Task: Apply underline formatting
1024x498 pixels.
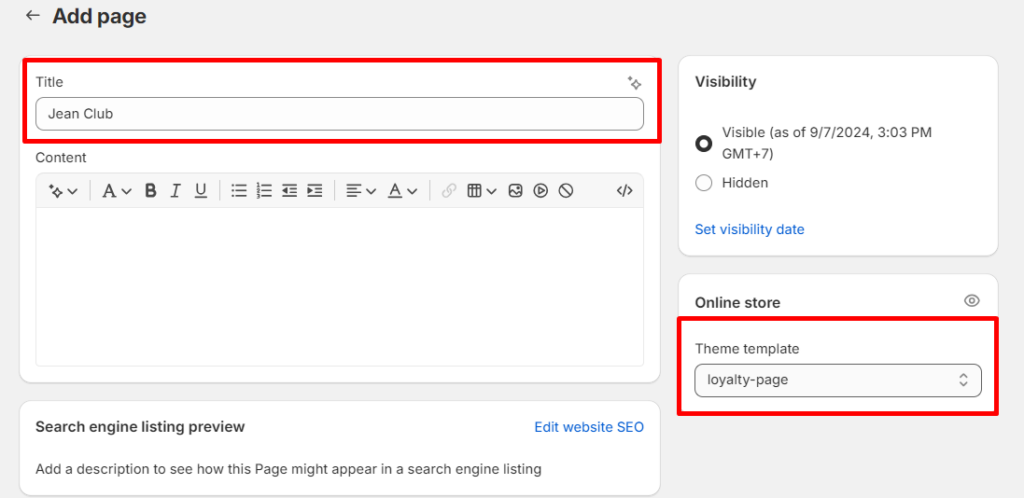Action: [x=200, y=190]
